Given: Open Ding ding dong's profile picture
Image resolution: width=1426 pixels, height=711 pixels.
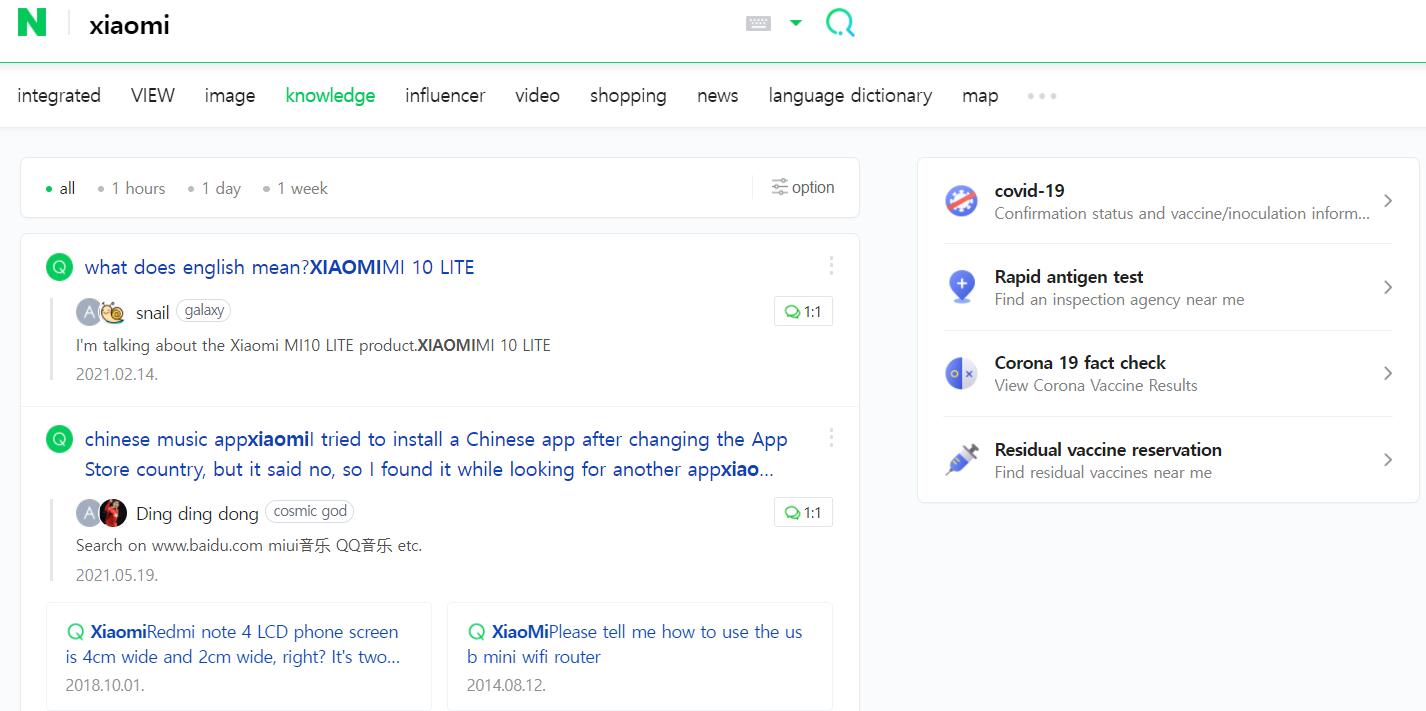Looking at the screenshot, I should pos(113,513).
